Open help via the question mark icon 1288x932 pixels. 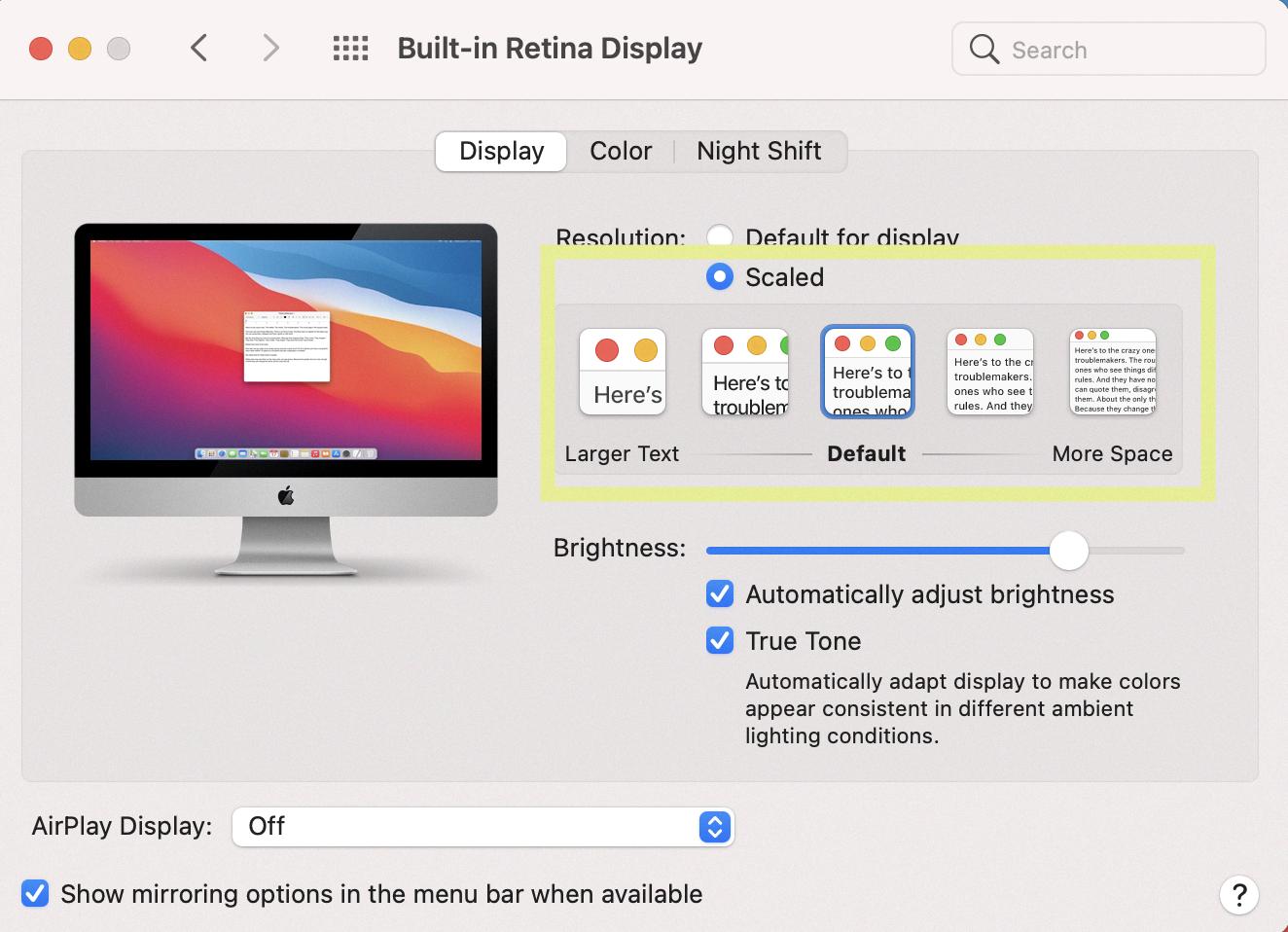[1238, 894]
